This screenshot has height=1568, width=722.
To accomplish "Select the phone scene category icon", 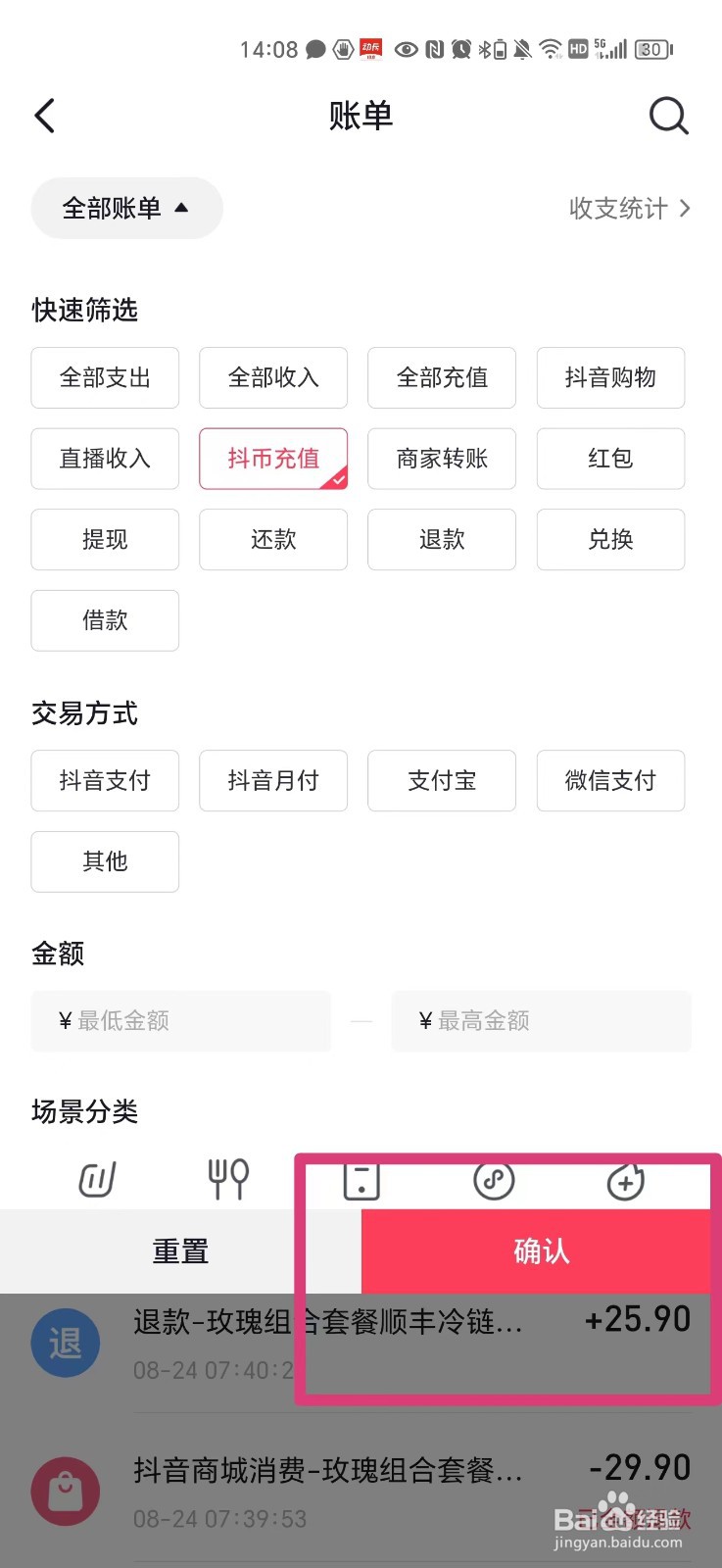I will click(361, 1181).
